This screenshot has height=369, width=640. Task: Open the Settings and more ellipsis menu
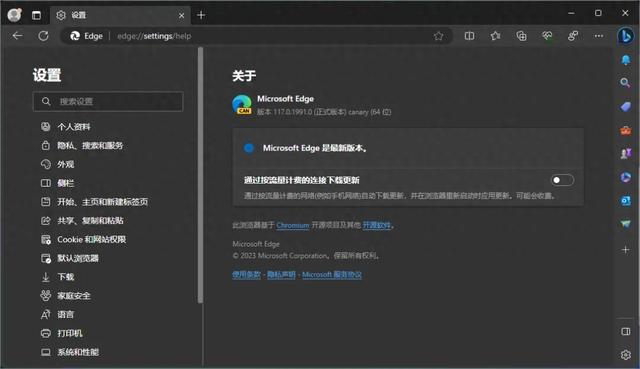[598, 36]
